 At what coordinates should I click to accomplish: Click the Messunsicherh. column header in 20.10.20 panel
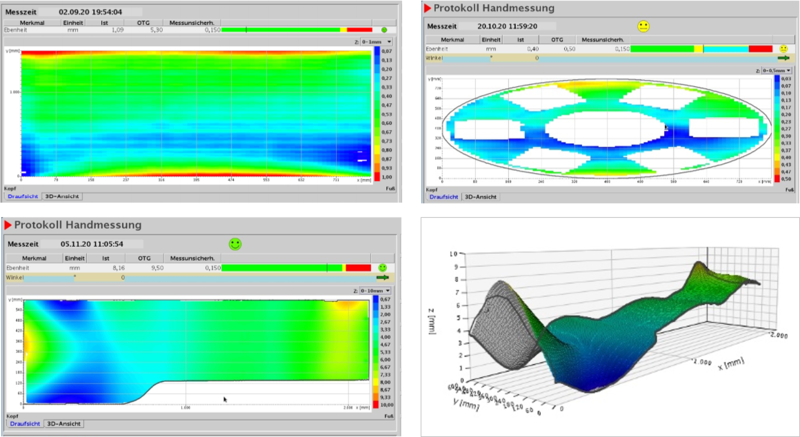pyautogui.click(x=604, y=39)
